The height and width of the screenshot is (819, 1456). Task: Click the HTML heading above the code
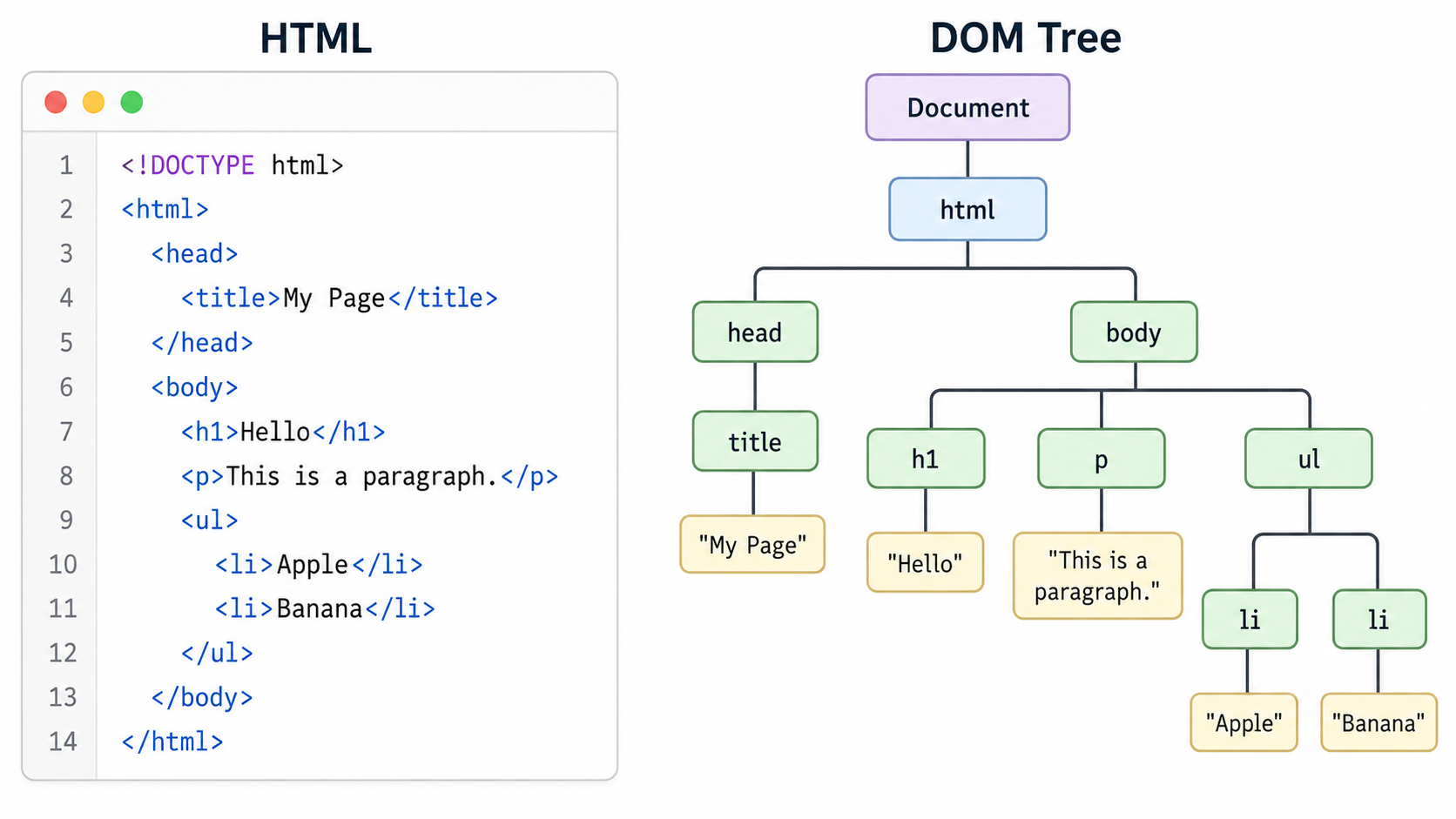[316, 39]
